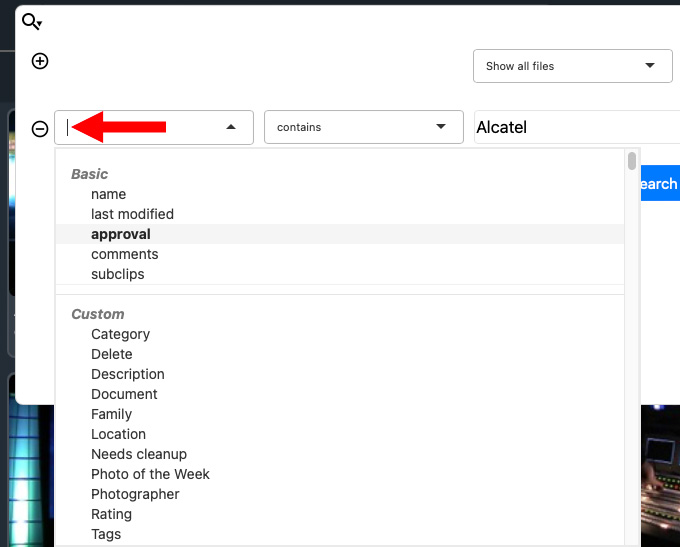This screenshot has width=680, height=547.
Task: Choose the highlighted 'approval' option
Action: [x=121, y=234]
